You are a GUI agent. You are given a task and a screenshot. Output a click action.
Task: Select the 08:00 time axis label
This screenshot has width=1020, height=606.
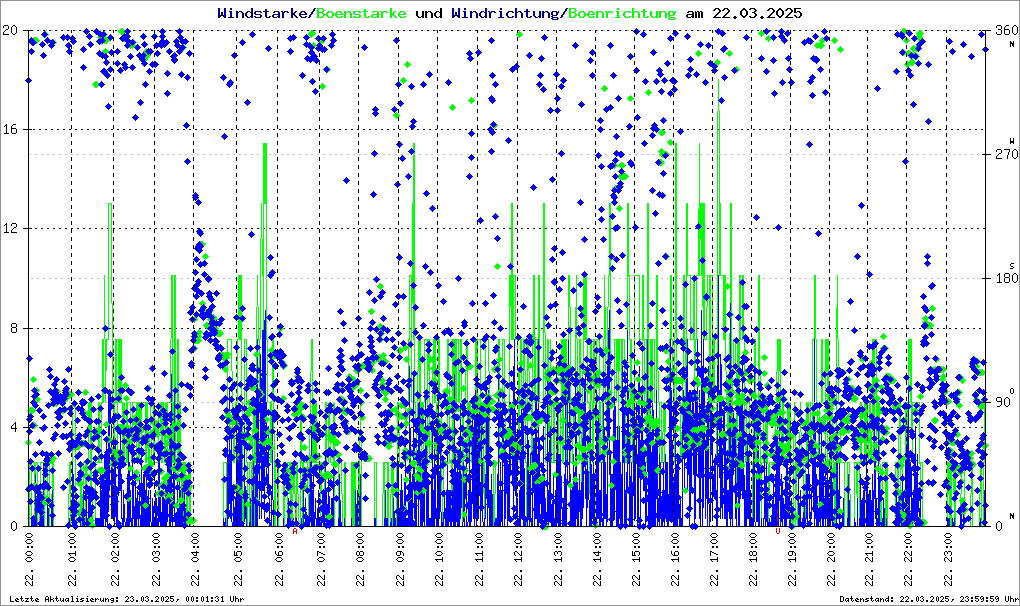tap(360, 559)
